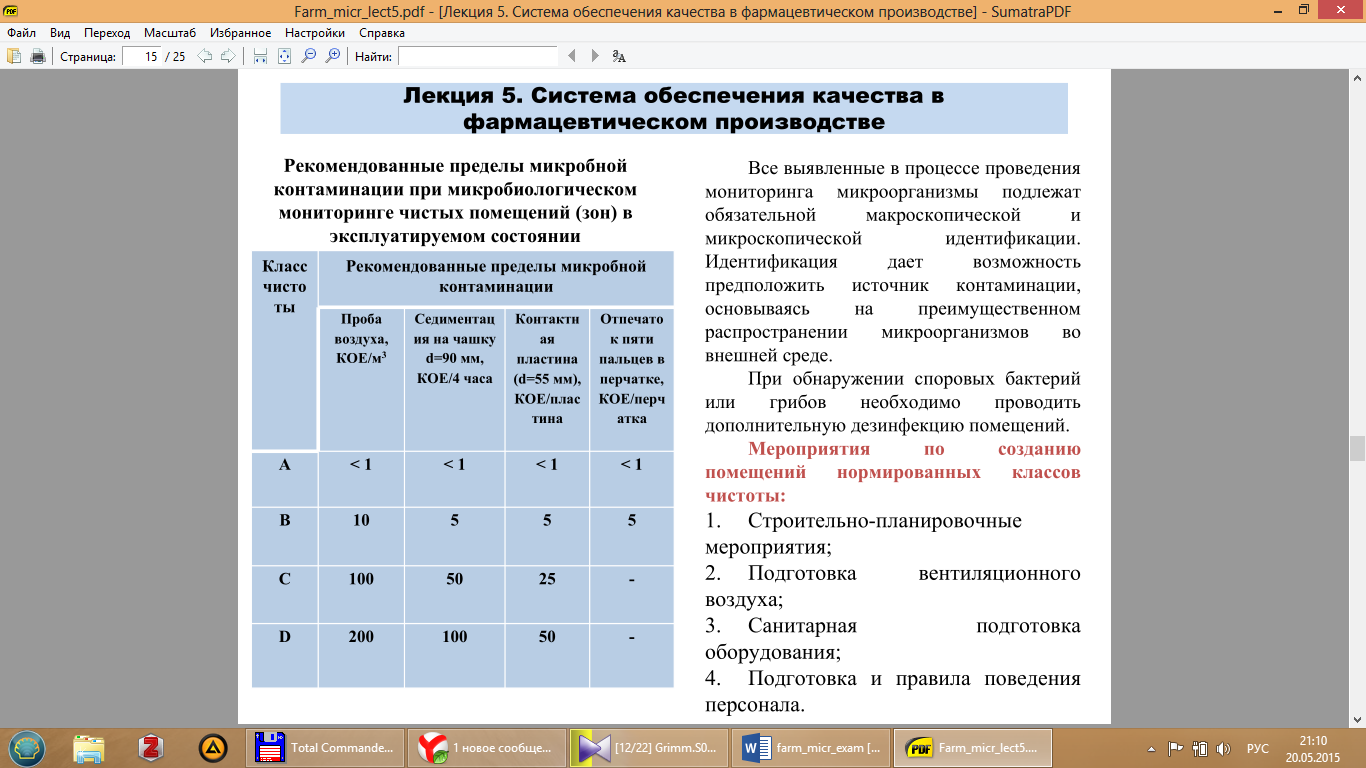Switch keyboard language РУС indicator
Screen dimensions: 1366x768
pos(1258,747)
